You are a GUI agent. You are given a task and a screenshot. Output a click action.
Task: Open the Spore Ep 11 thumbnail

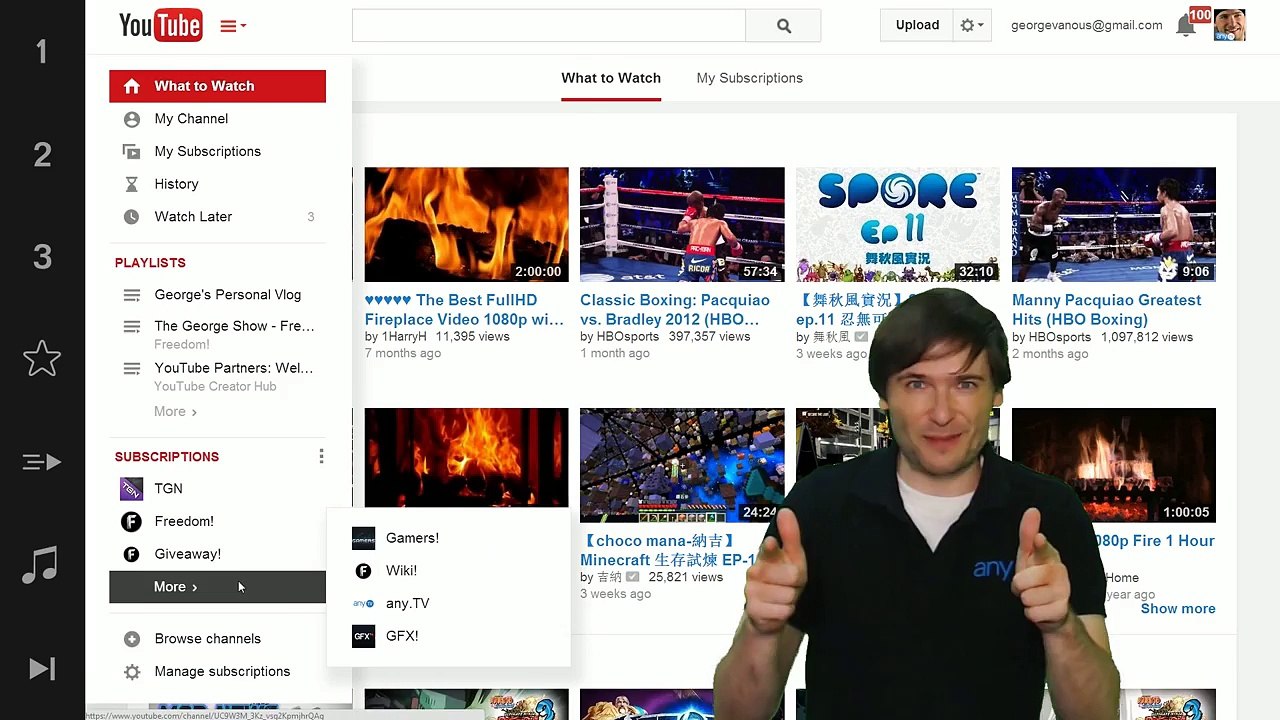coord(897,225)
